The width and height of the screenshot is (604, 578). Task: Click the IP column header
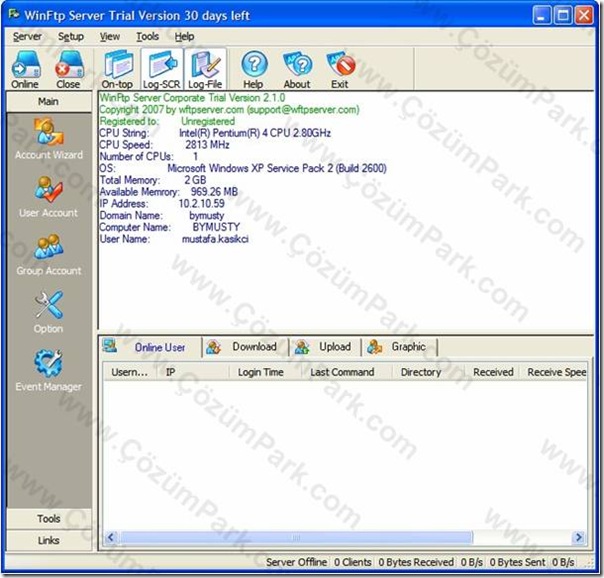pyautogui.click(x=193, y=372)
